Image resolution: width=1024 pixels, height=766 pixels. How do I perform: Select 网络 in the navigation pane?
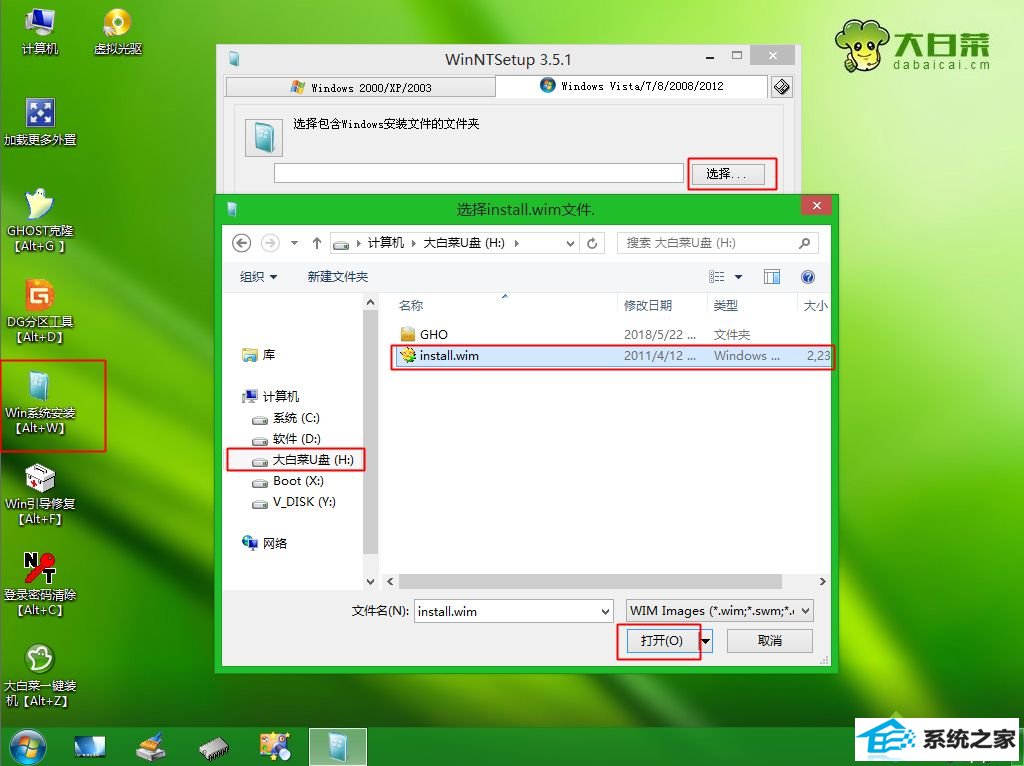pyautogui.click(x=265, y=543)
